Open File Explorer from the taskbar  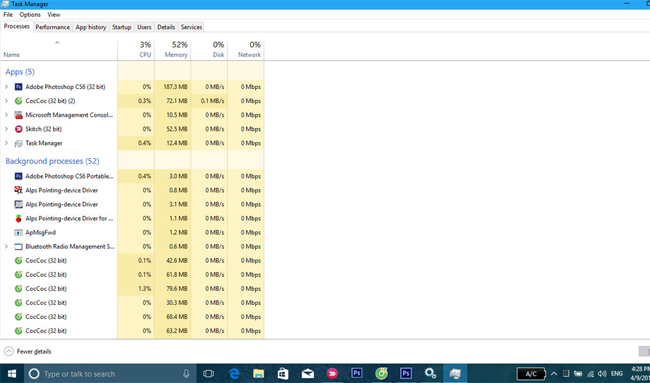(259, 374)
